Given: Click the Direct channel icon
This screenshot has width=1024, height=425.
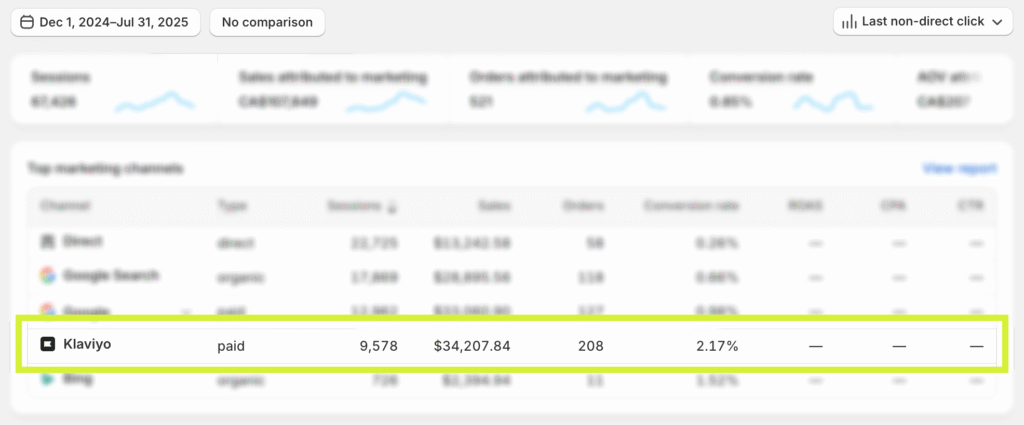Looking at the screenshot, I should click(x=47, y=241).
